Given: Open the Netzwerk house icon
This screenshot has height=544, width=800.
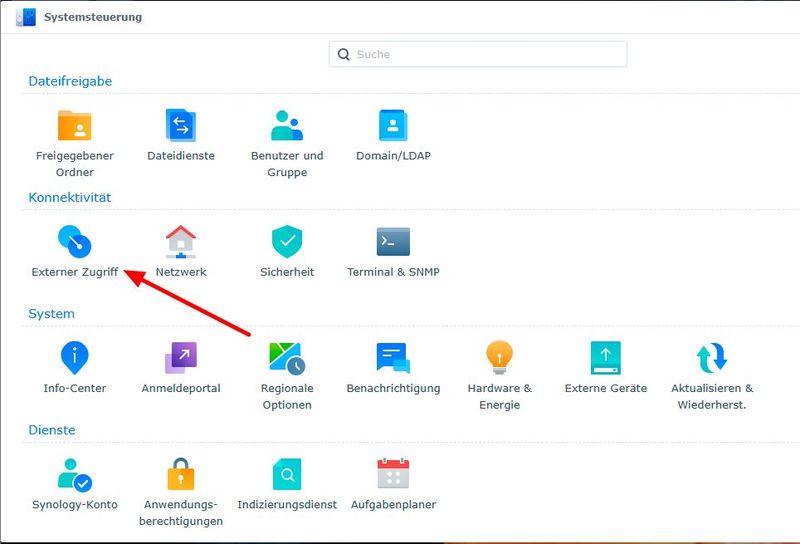Looking at the screenshot, I should 181,241.
